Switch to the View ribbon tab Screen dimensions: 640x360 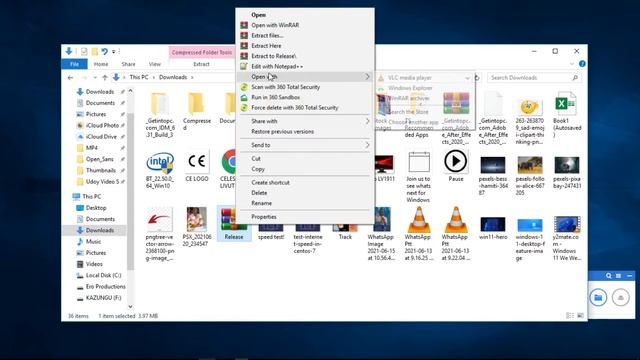155,64
